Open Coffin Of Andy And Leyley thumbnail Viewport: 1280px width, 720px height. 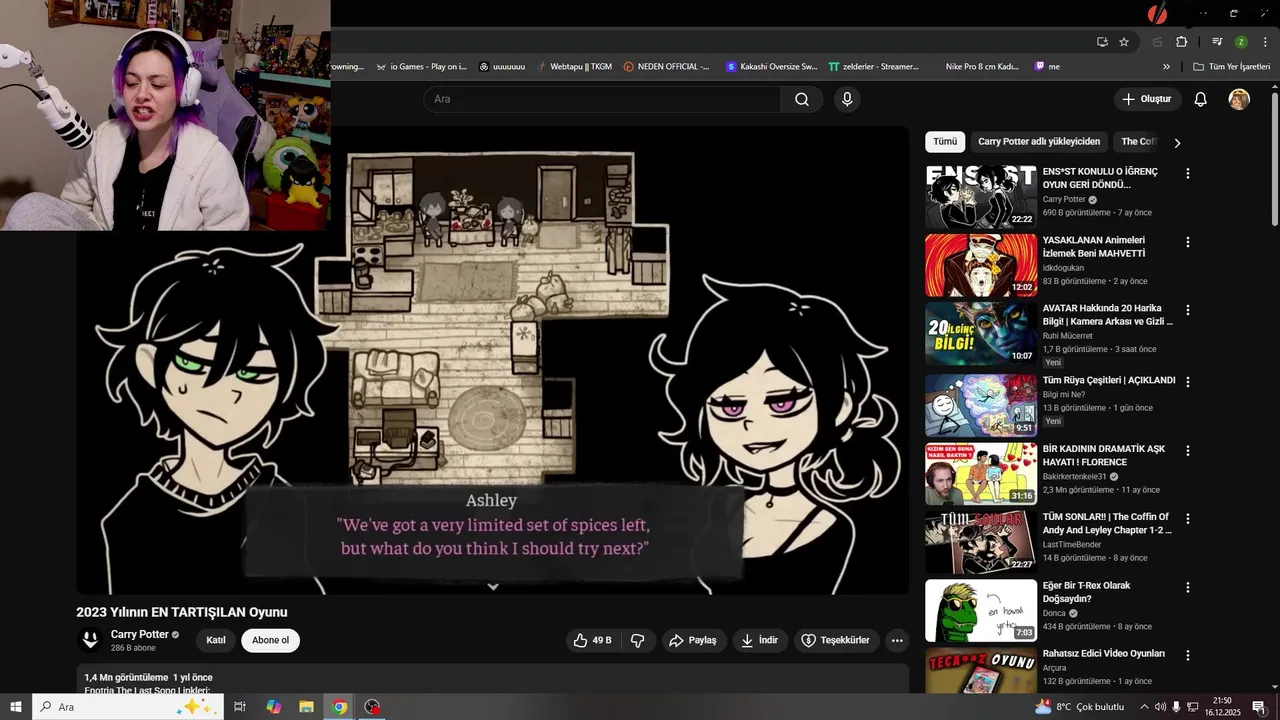pos(981,542)
